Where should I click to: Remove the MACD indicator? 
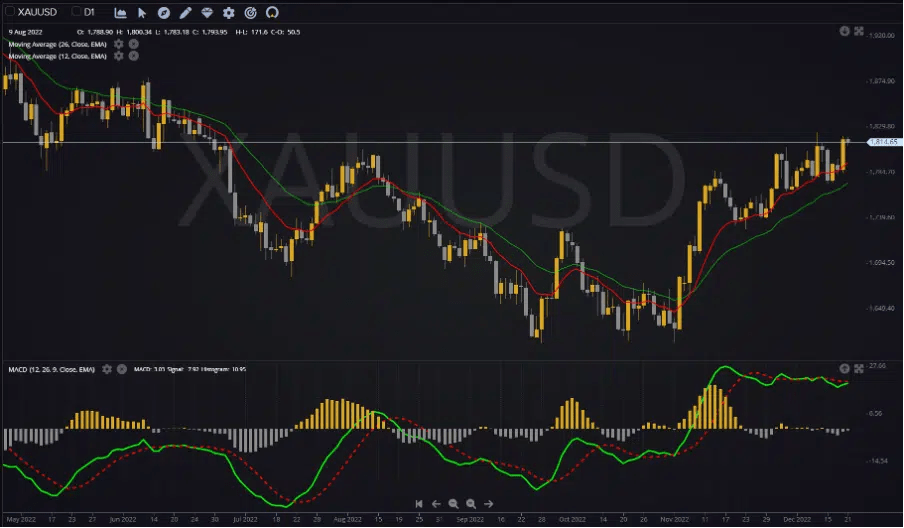122,369
